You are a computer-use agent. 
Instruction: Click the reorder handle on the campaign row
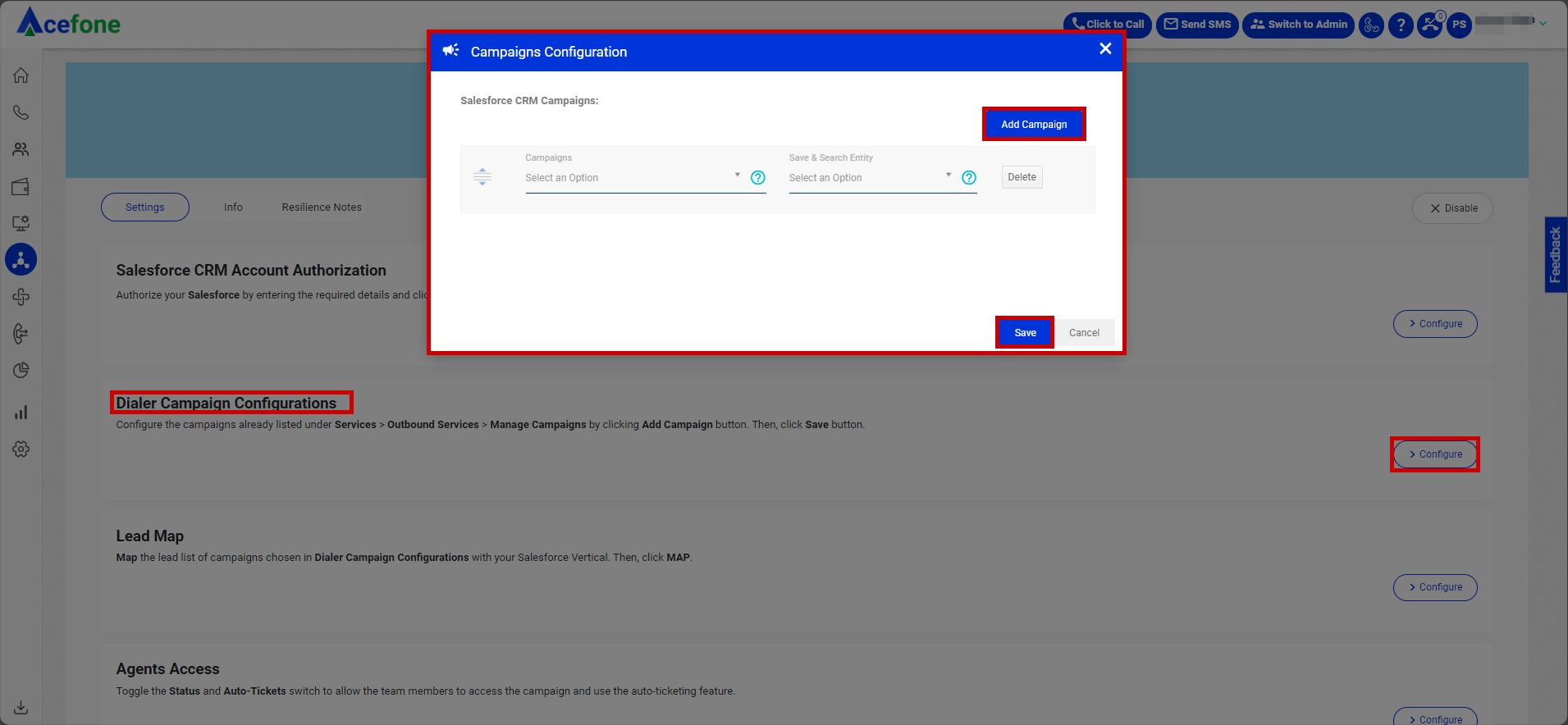point(482,176)
